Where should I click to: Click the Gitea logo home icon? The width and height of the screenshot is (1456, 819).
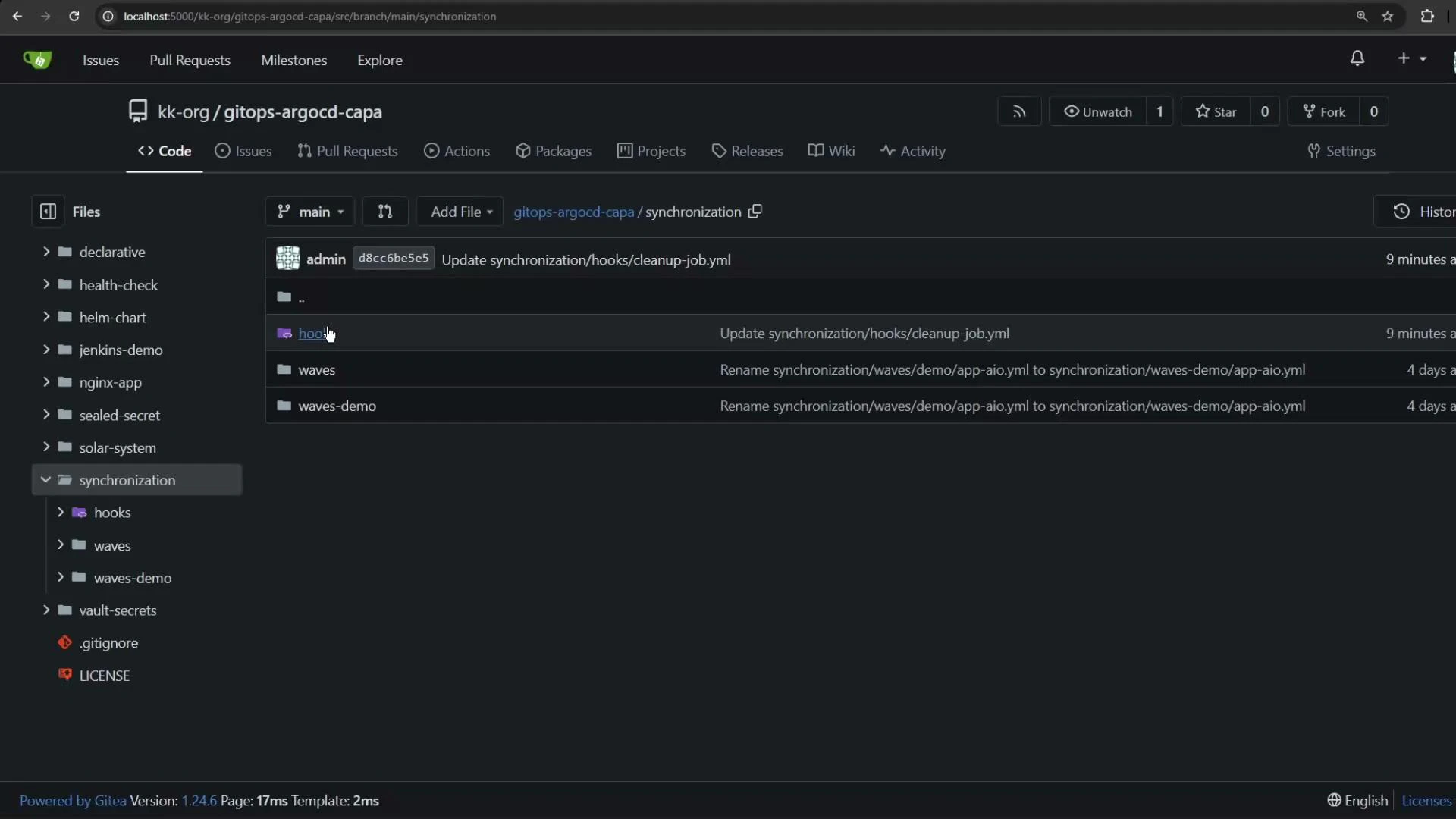[36, 60]
